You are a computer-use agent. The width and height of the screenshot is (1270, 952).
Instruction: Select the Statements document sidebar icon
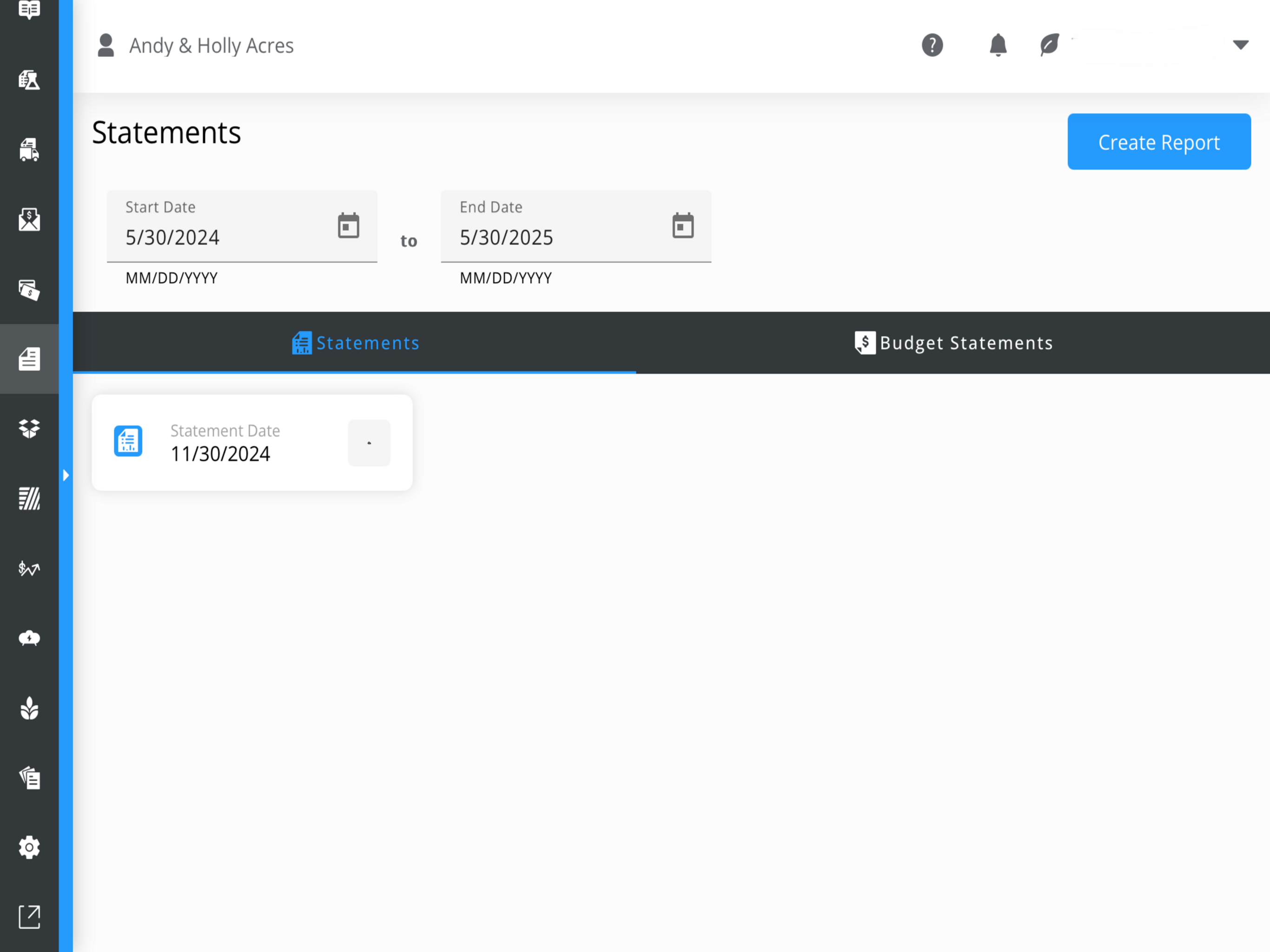tap(29, 359)
